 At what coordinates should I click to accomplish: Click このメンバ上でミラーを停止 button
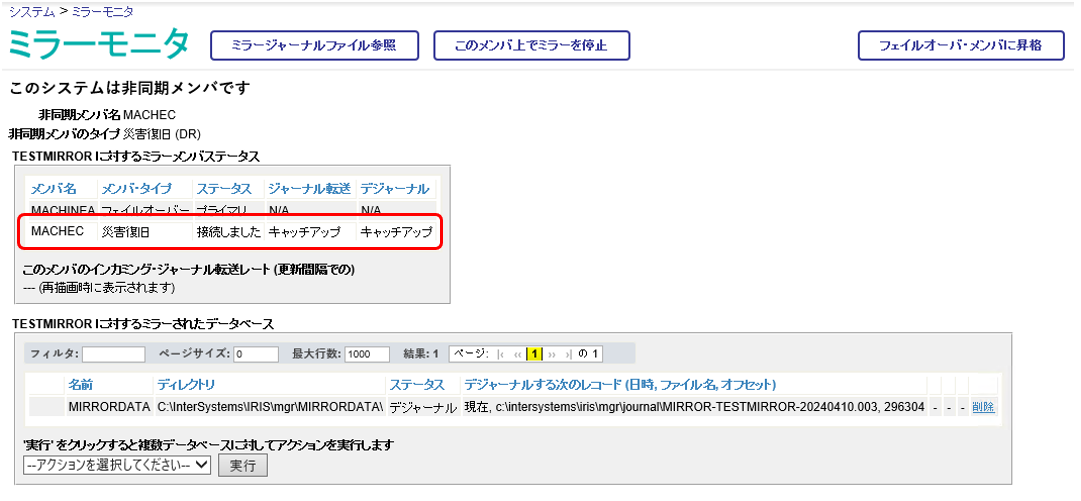(x=531, y=46)
